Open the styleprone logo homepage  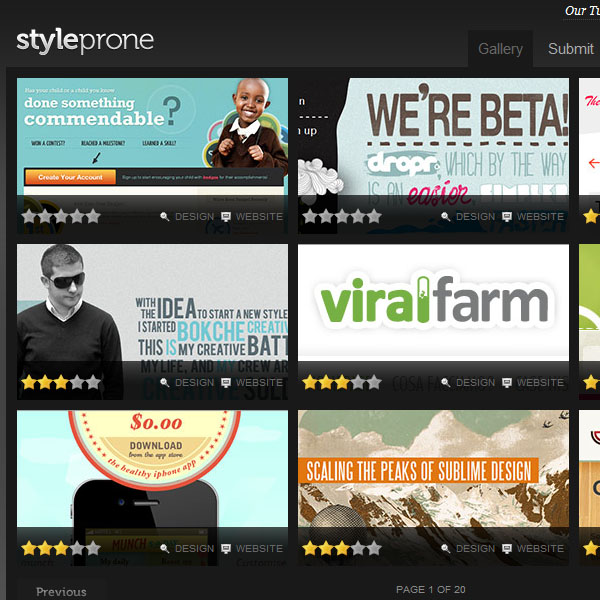tap(85, 41)
